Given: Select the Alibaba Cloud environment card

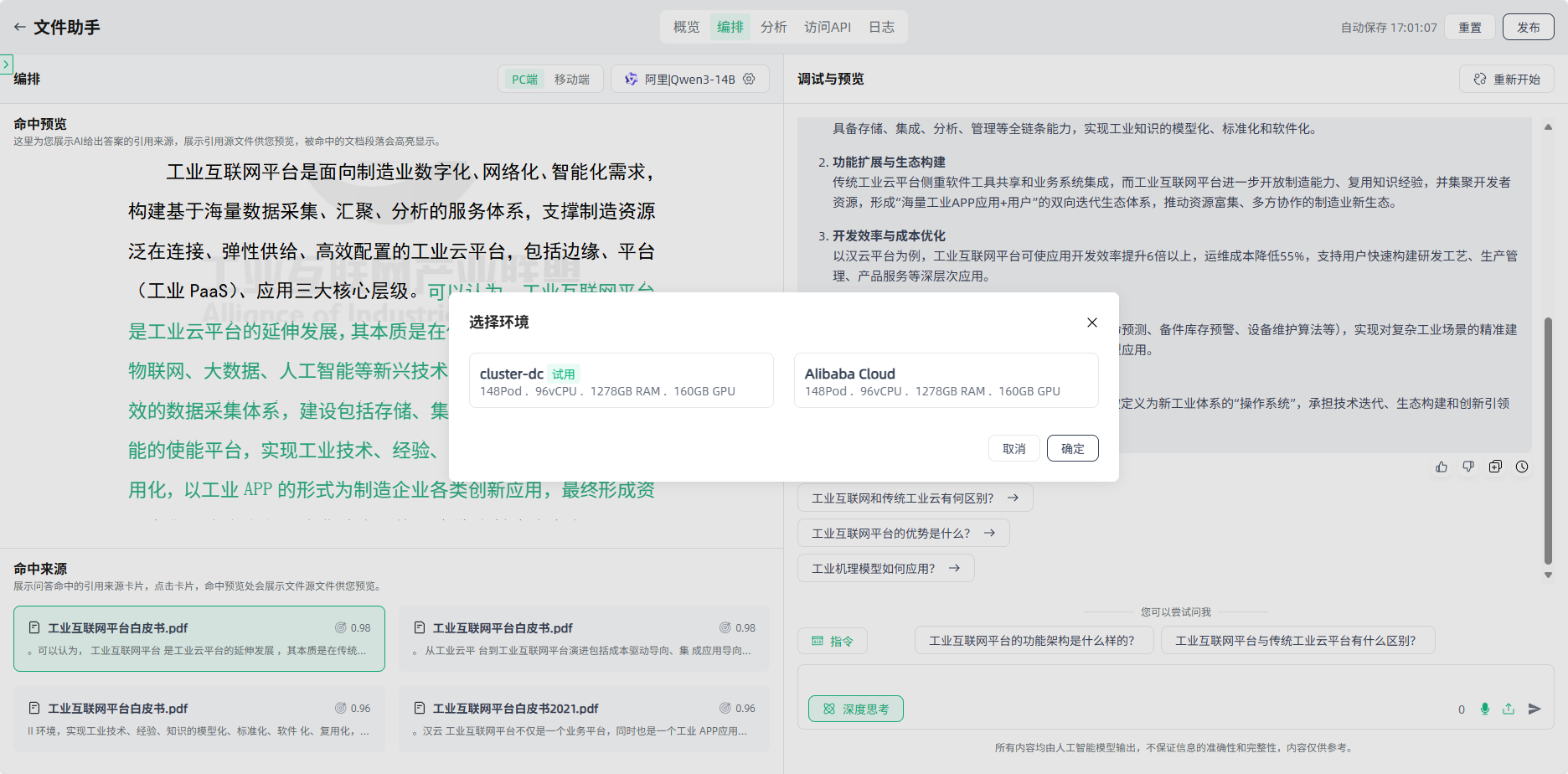Looking at the screenshot, I should click(x=946, y=380).
